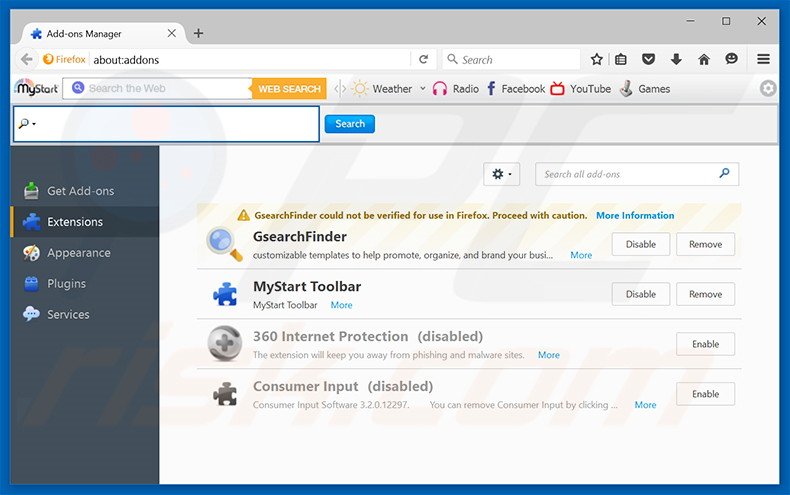Image resolution: width=790 pixels, height=495 pixels.
Task: Open the Pocket icon in the toolbar
Action: [x=648, y=59]
